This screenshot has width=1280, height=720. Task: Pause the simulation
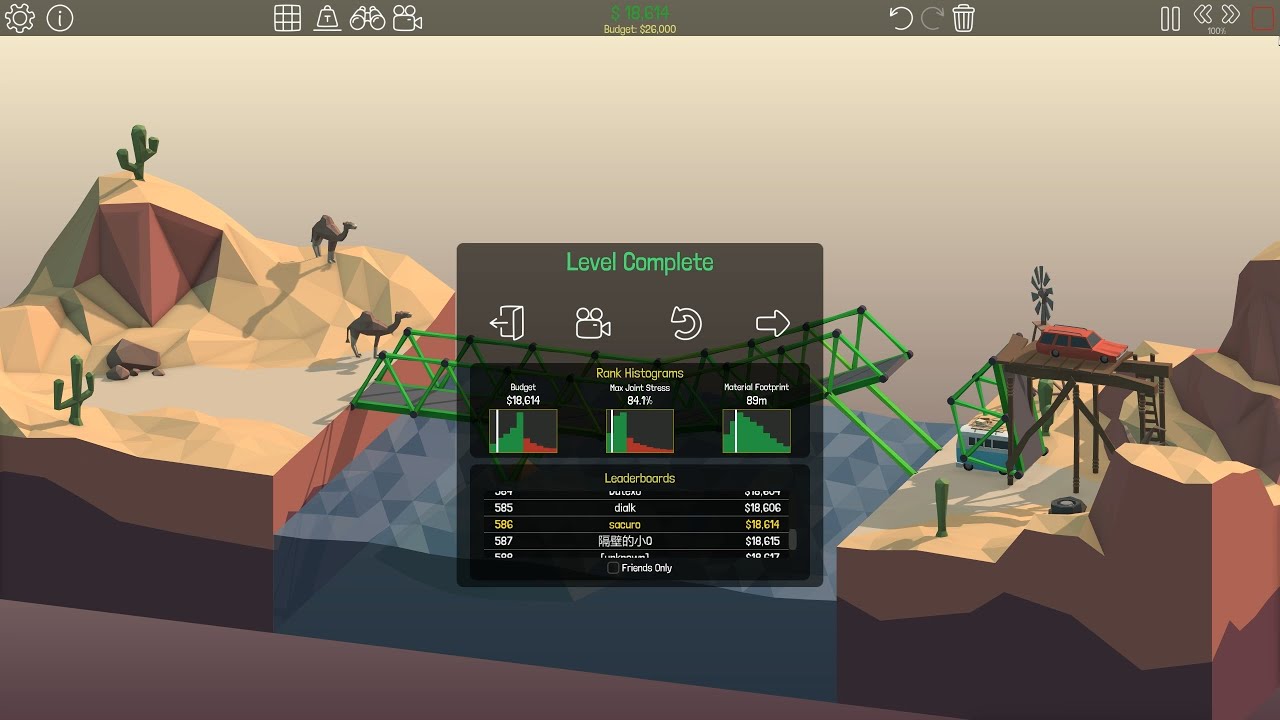coord(1170,18)
